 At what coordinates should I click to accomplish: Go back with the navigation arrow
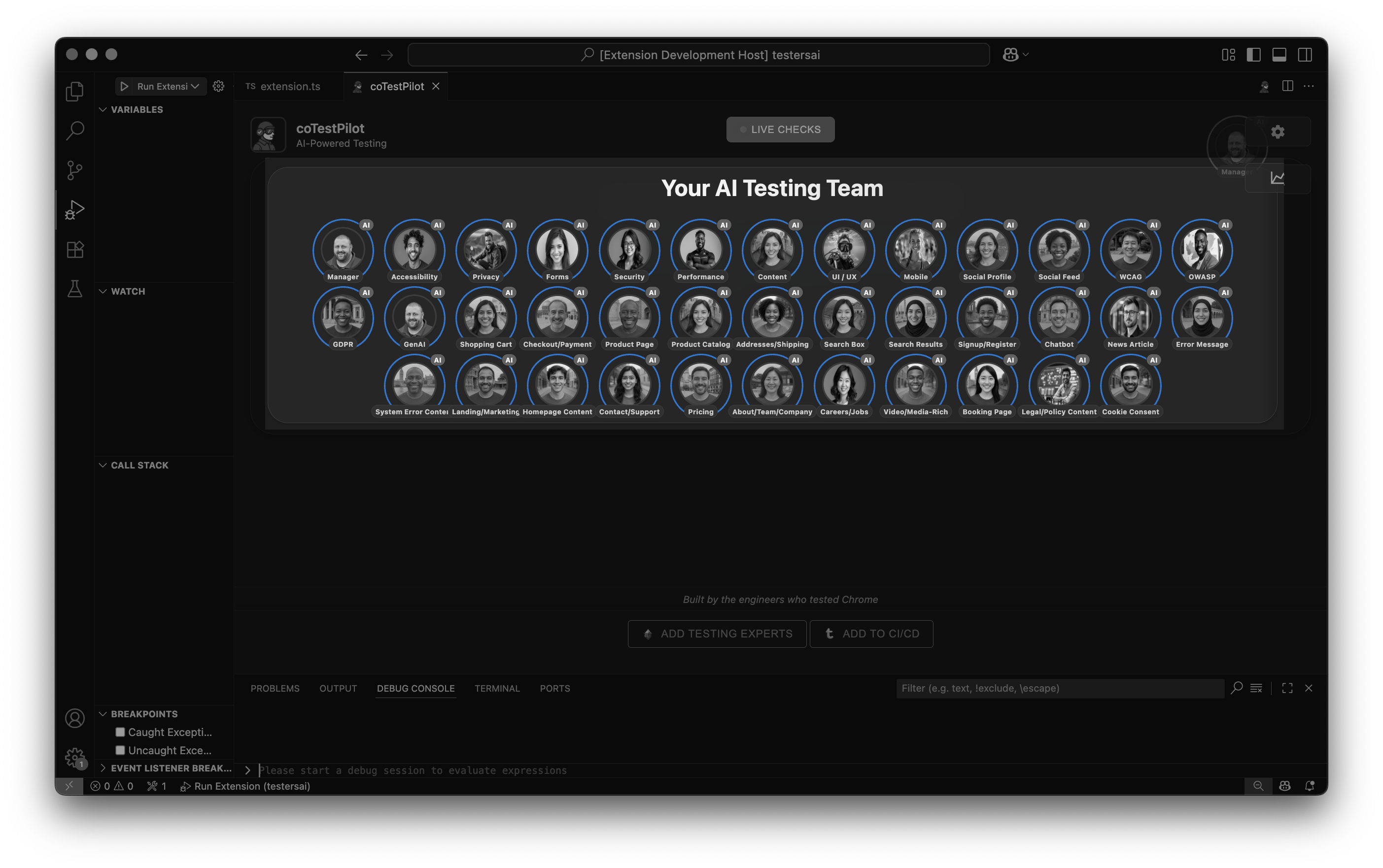tap(361, 55)
